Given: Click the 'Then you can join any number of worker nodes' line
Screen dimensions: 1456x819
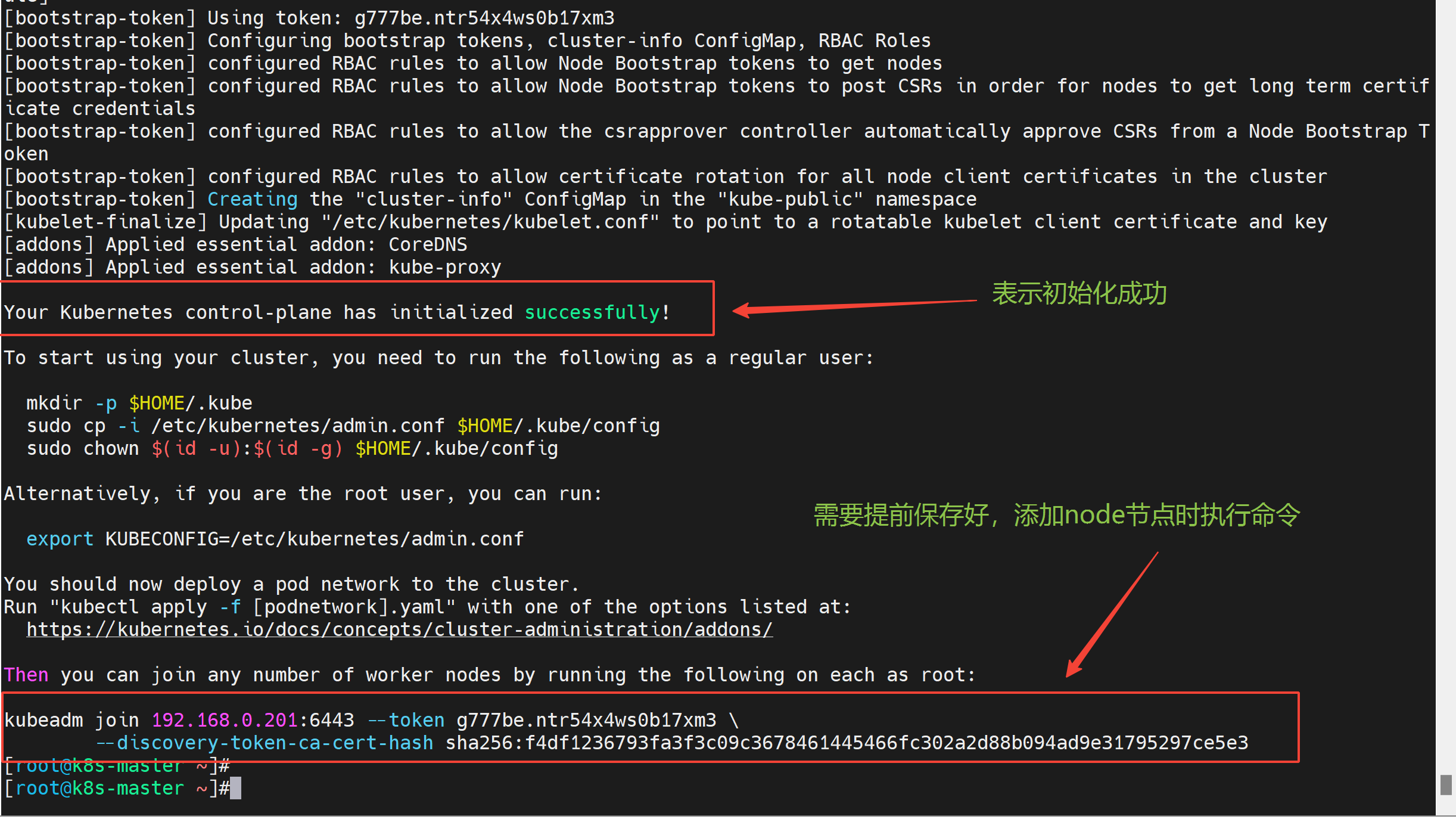Looking at the screenshot, I should pyautogui.click(x=490, y=675).
